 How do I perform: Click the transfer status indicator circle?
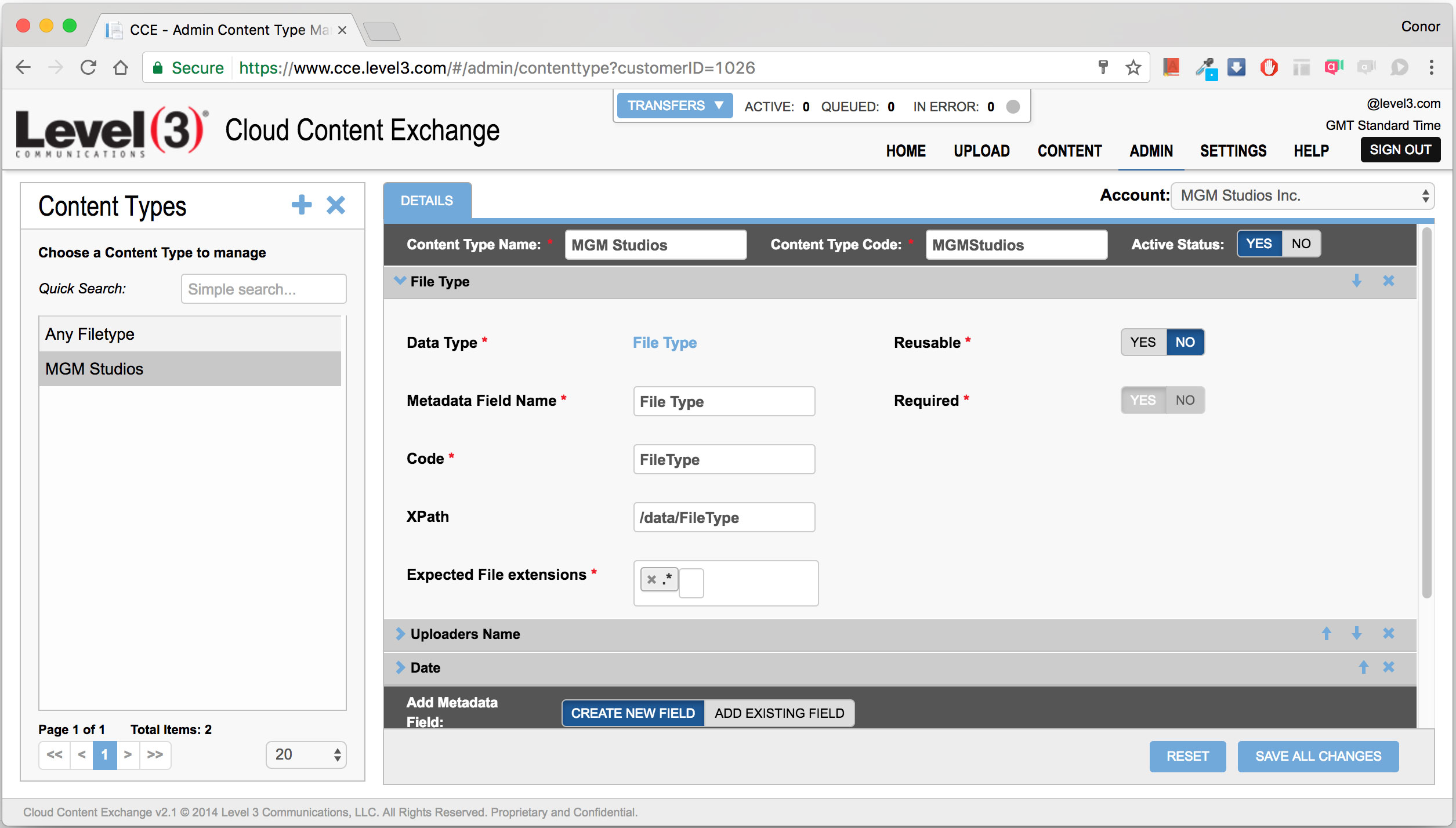1013,107
